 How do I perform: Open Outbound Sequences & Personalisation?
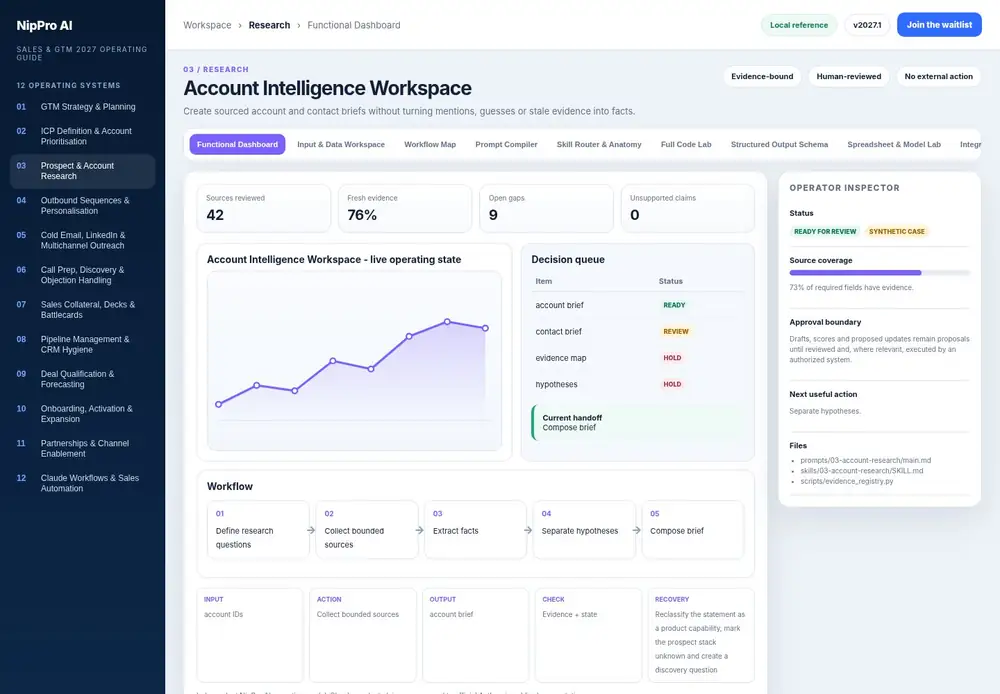coord(82,205)
